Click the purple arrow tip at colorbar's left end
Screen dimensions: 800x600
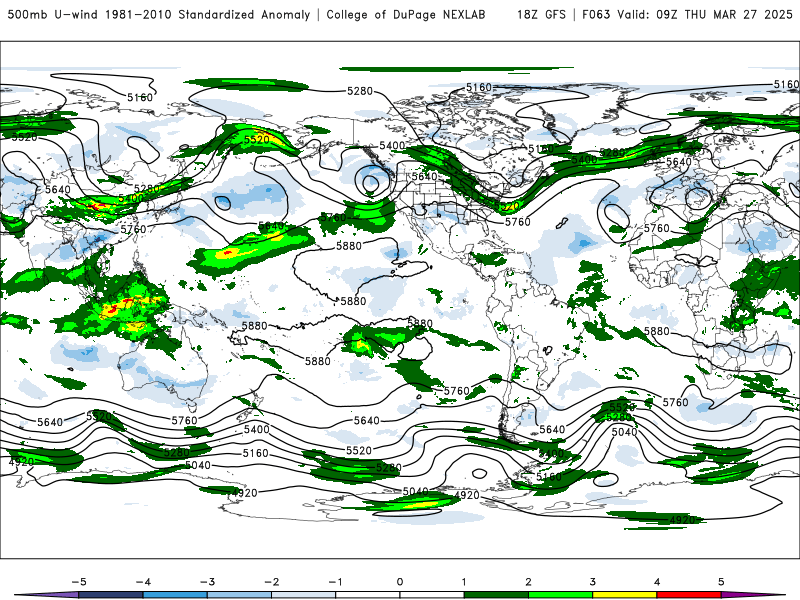pyautogui.click(x=47, y=595)
